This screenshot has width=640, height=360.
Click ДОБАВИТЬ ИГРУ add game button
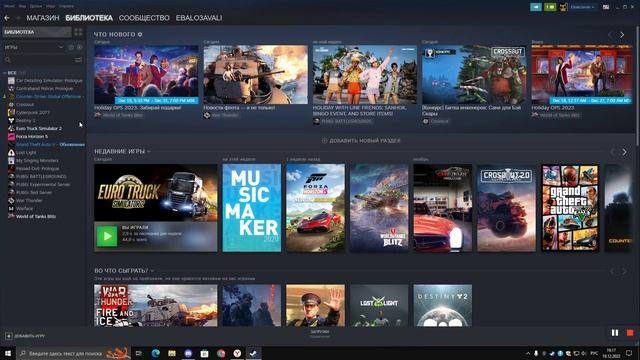(25, 336)
